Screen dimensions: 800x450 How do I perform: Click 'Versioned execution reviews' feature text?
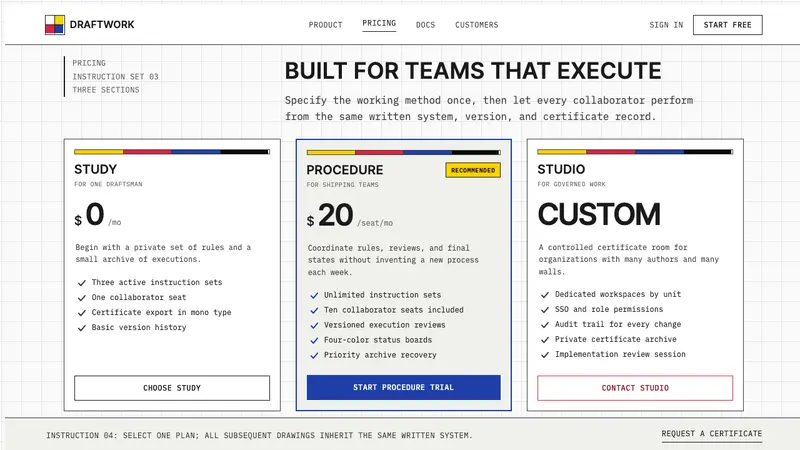(x=384, y=325)
